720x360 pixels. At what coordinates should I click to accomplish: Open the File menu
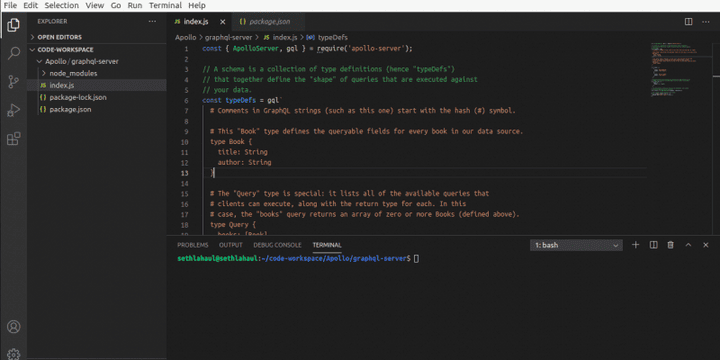coord(10,6)
